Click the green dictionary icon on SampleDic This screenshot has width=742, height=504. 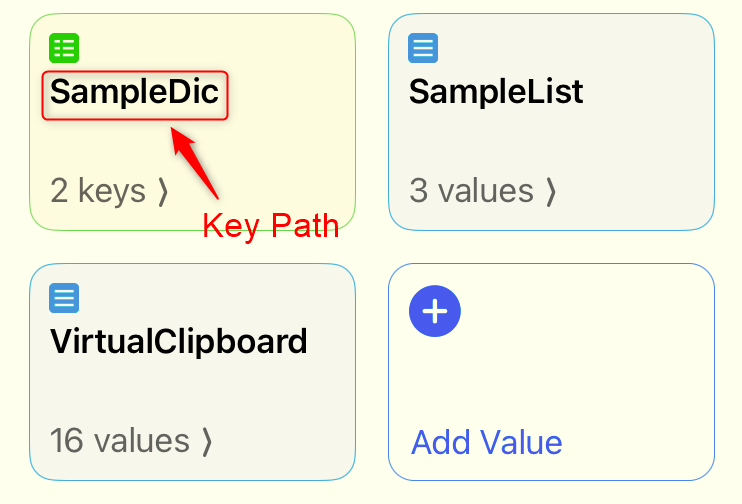[65, 47]
